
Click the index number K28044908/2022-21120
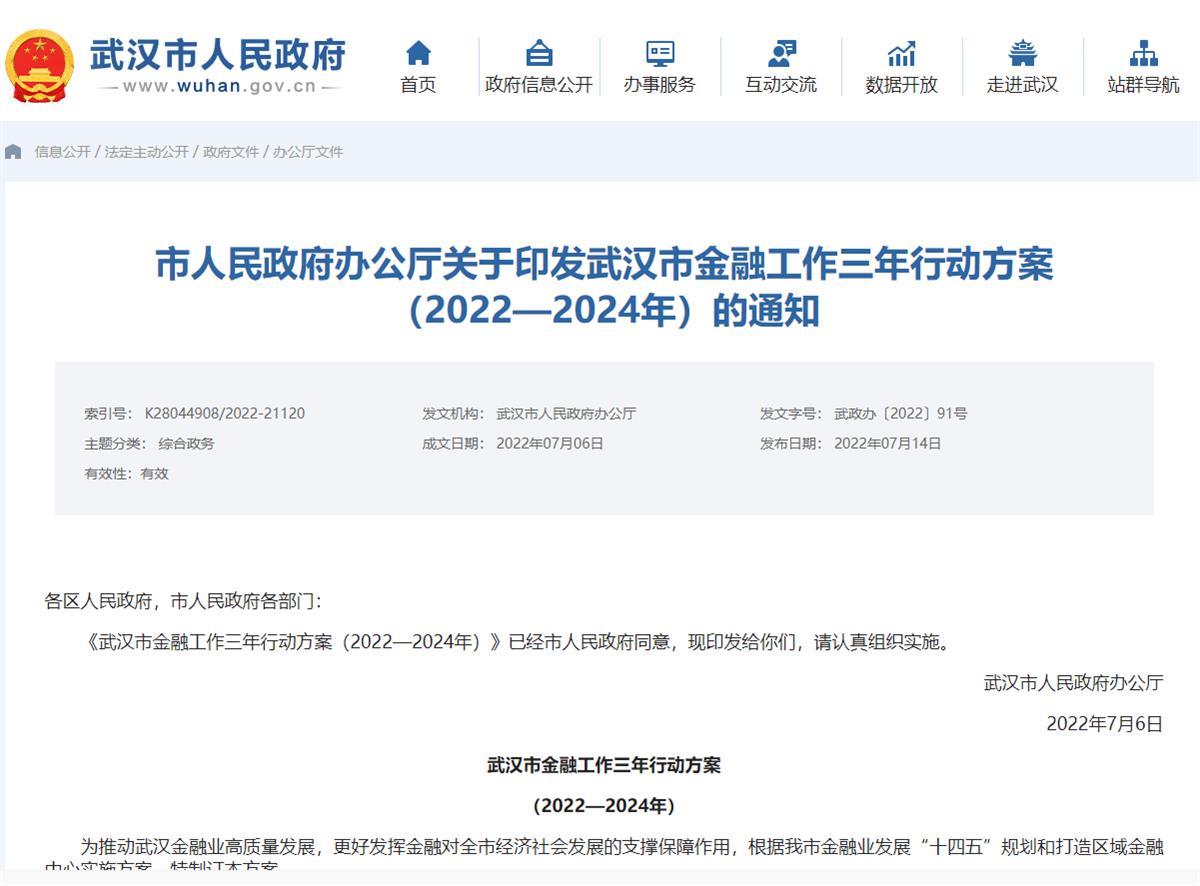pos(225,413)
